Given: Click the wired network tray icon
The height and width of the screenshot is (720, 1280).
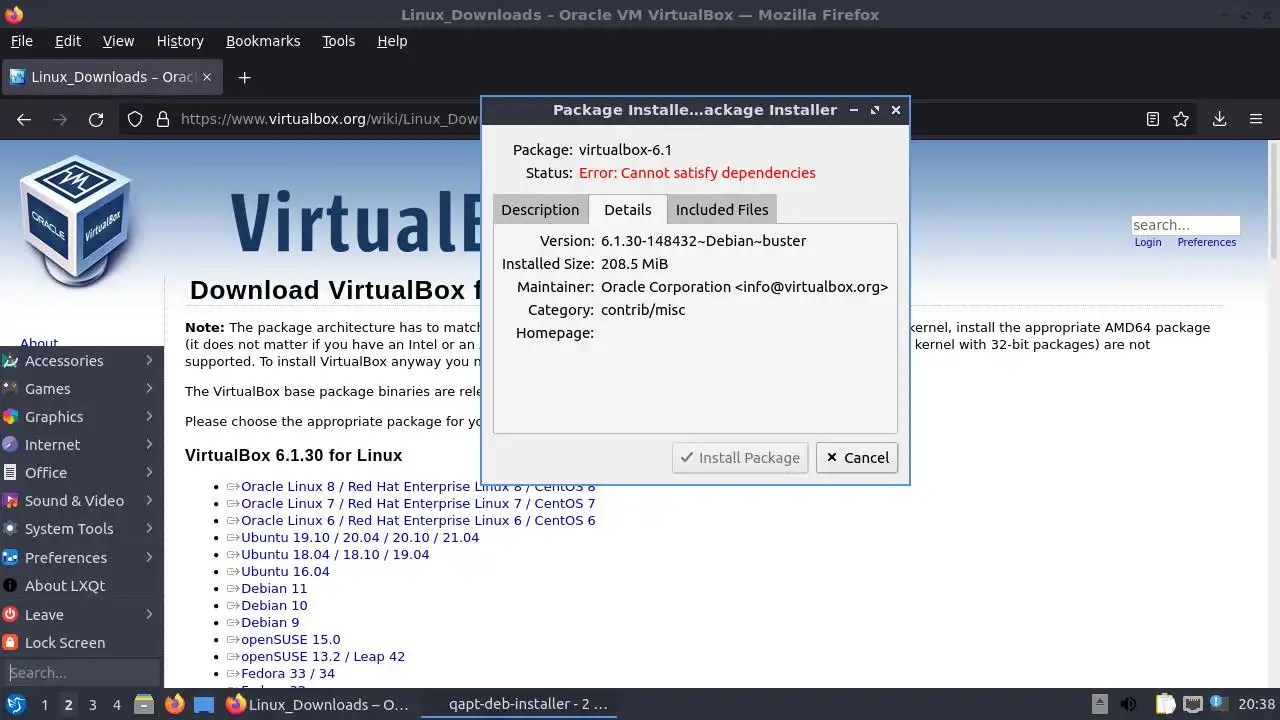Looking at the screenshot, I should (1193, 704).
